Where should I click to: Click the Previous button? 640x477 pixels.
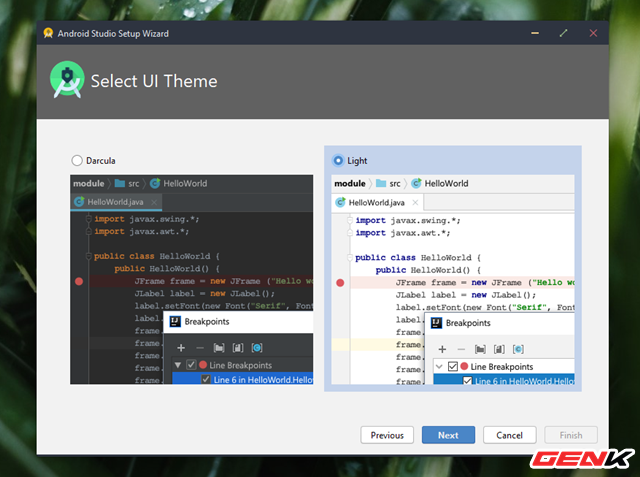tap(387, 435)
